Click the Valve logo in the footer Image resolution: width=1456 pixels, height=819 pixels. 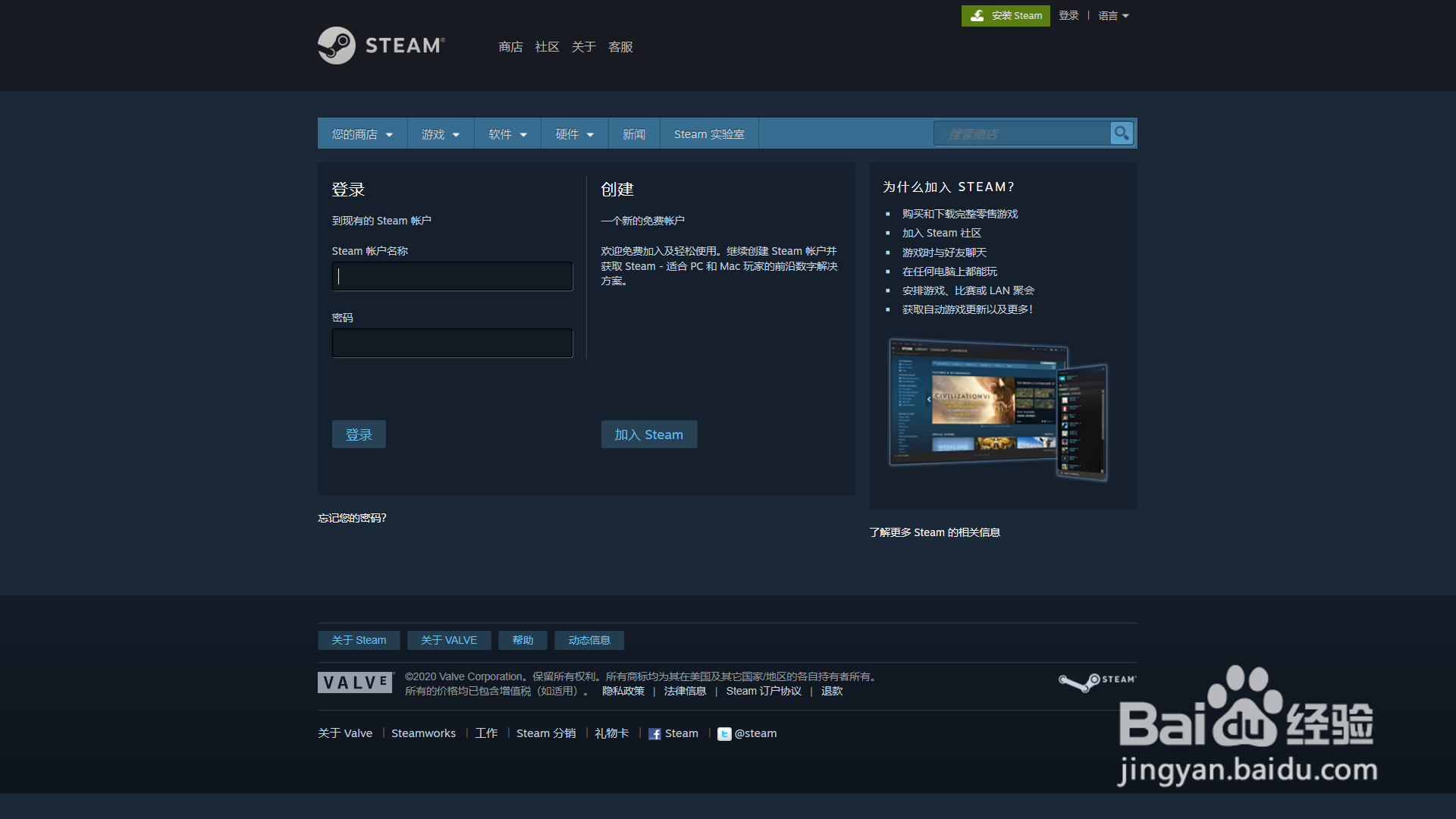[355, 682]
